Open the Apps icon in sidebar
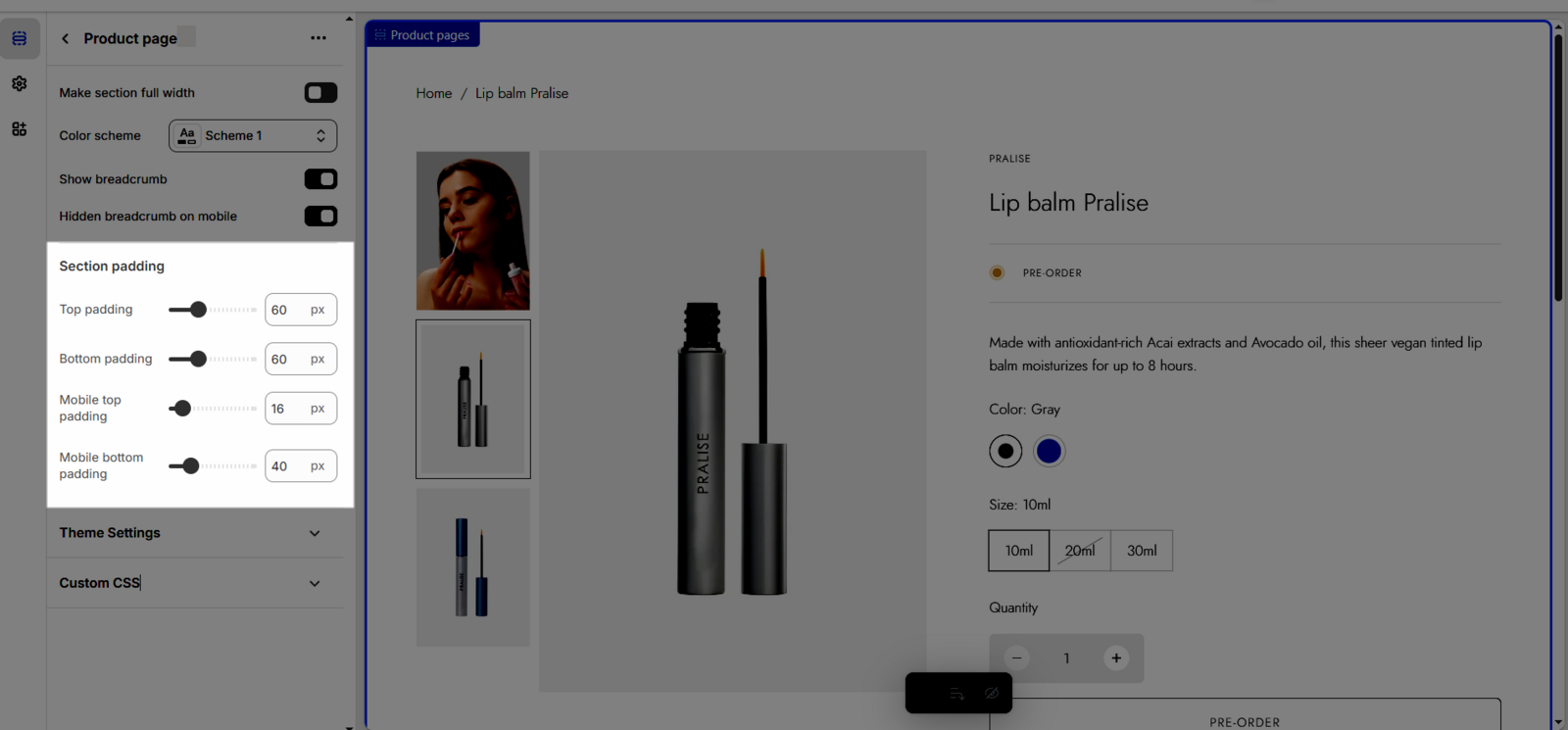1568x730 pixels. [20, 129]
